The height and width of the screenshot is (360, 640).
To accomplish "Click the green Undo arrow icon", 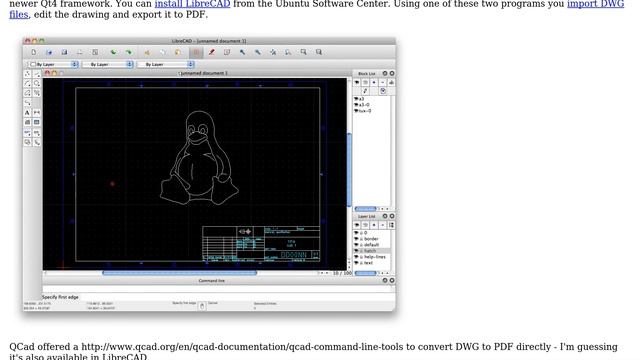I will click(x=113, y=52).
